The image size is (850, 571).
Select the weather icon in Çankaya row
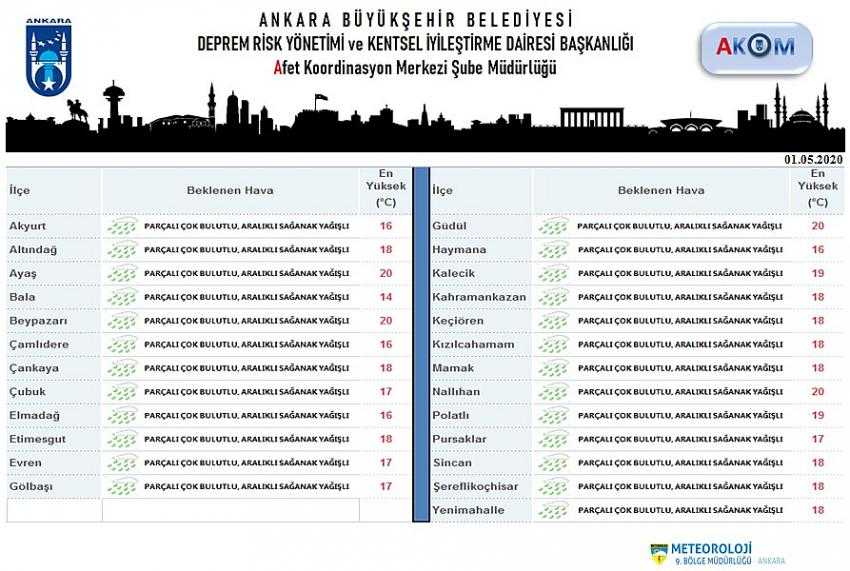pos(122,368)
